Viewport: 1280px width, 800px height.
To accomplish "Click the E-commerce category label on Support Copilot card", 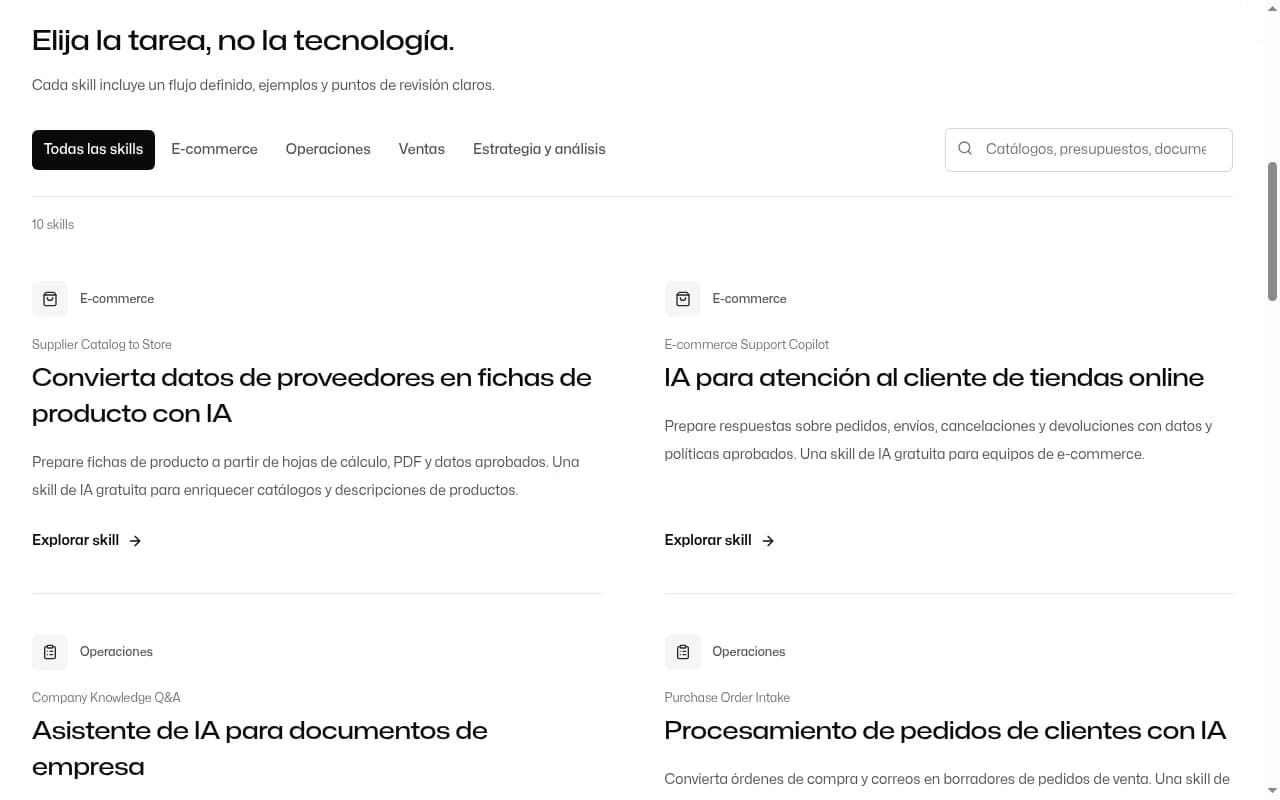I will pos(749,299).
